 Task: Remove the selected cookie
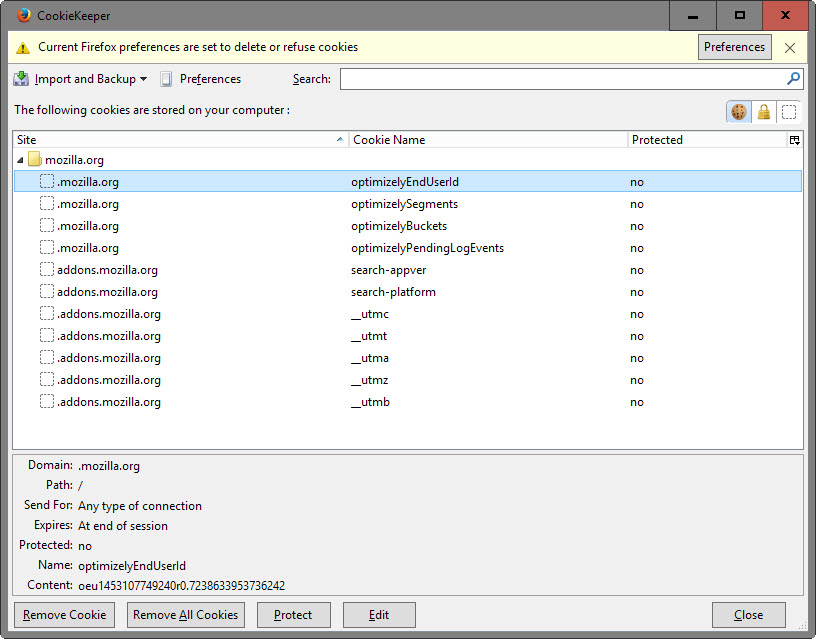pyautogui.click(x=64, y=615)
